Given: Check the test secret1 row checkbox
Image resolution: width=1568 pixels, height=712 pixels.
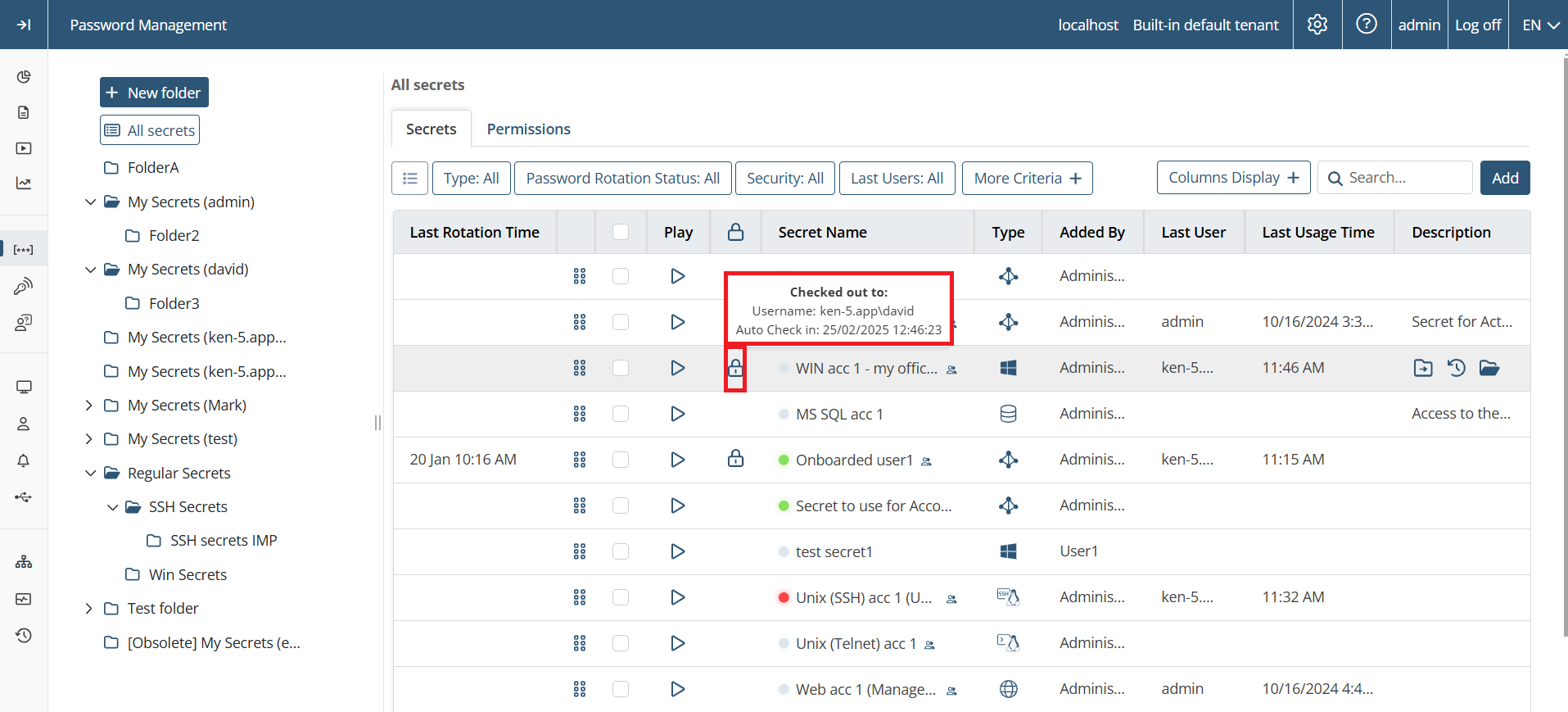Looking at the screenshot, I should click(x=621, y=551).
